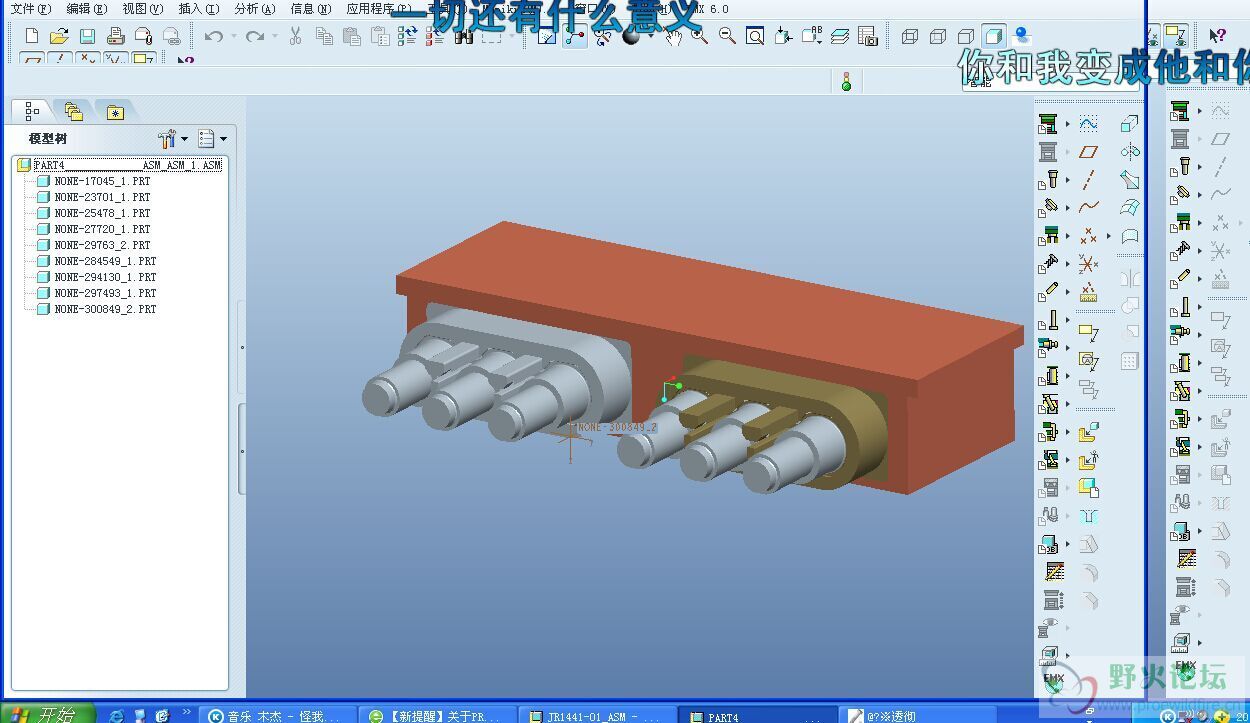
Task: Select the Datum Curve tool in main window
Action: tap(1089, 207)
